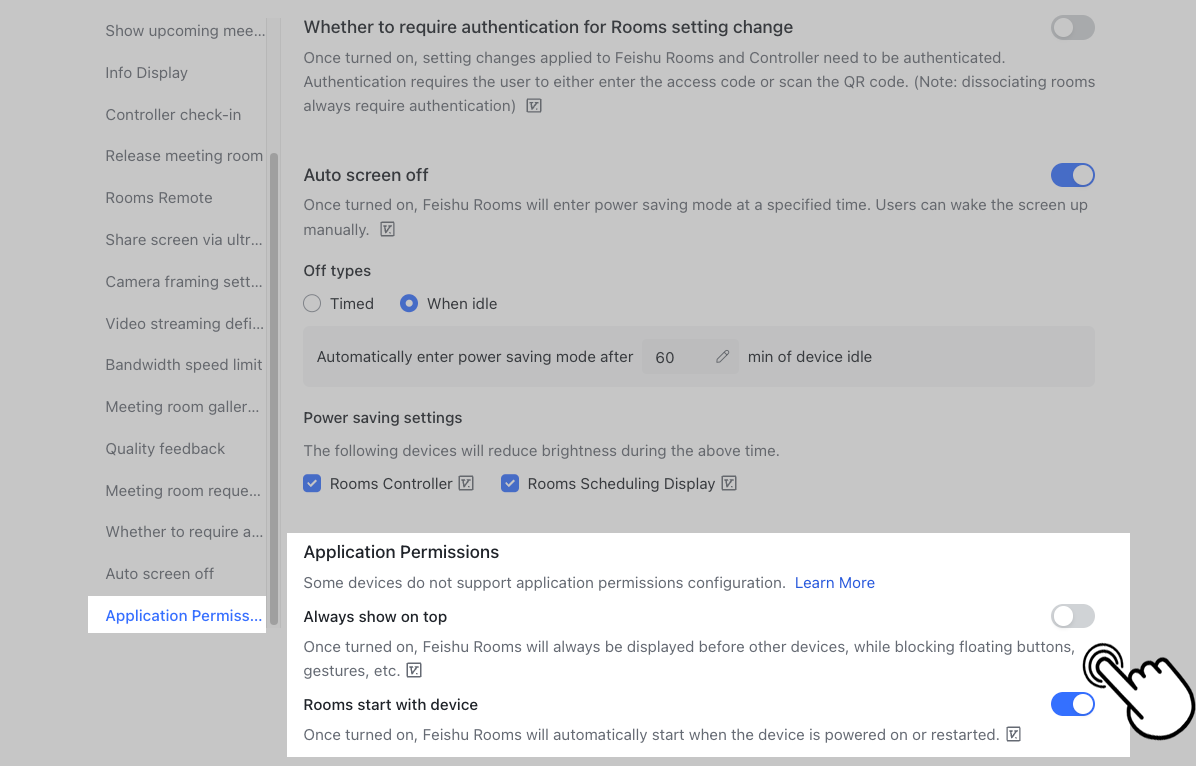Click the help icon after Rooms start description
The width and height of the screenshot is (1196, 766).
(1013, 734)
